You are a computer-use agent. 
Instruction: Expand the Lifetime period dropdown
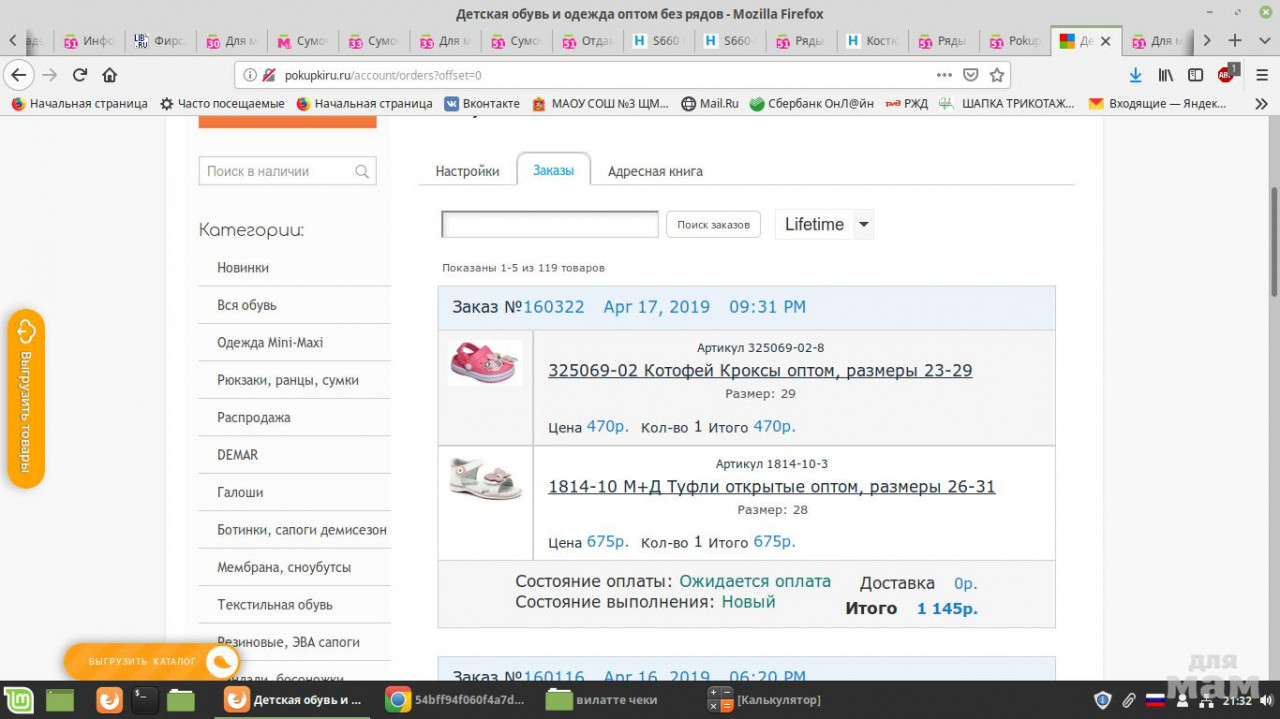(x=864, y=224)
